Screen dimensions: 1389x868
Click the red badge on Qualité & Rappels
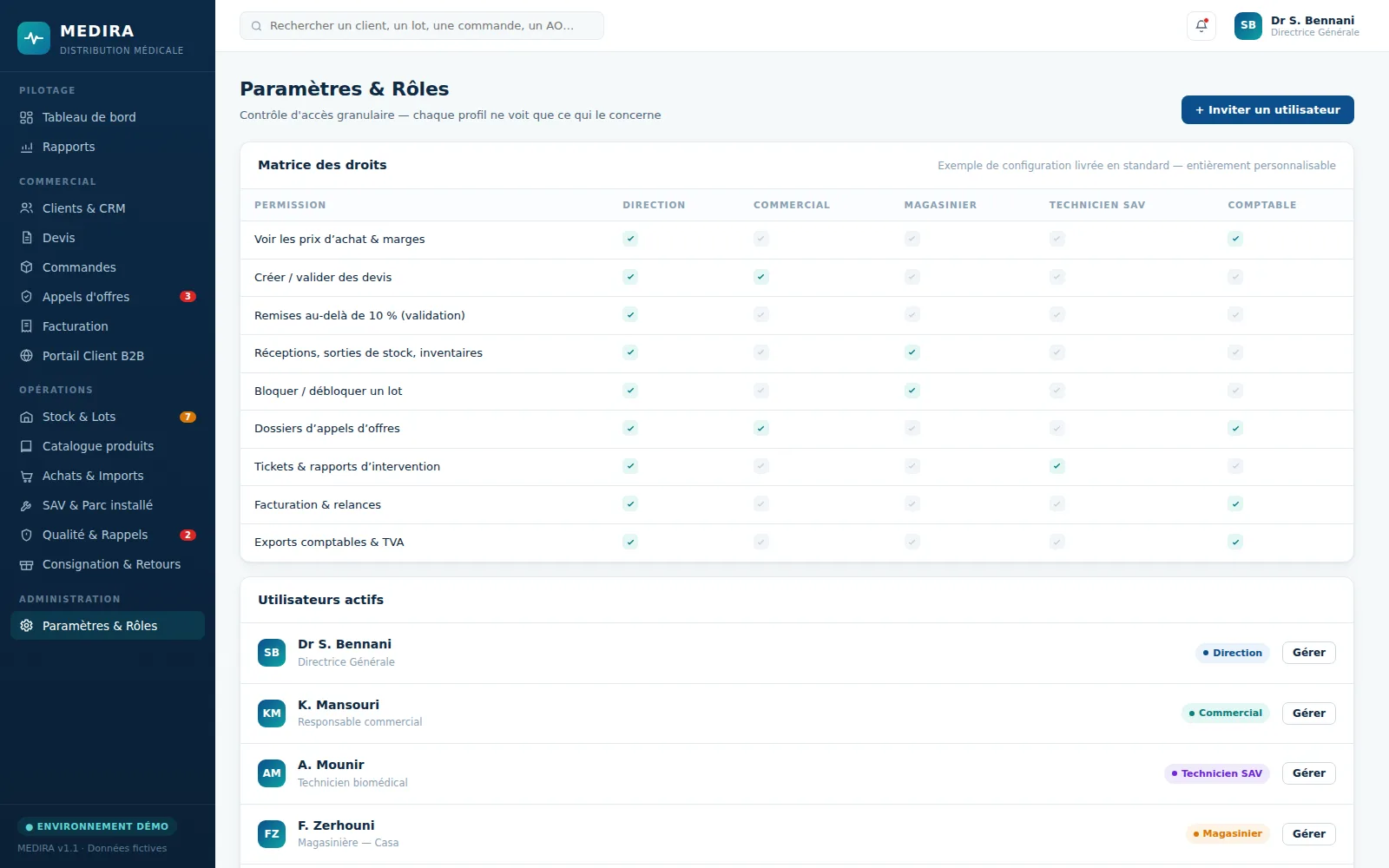[188, 535]
